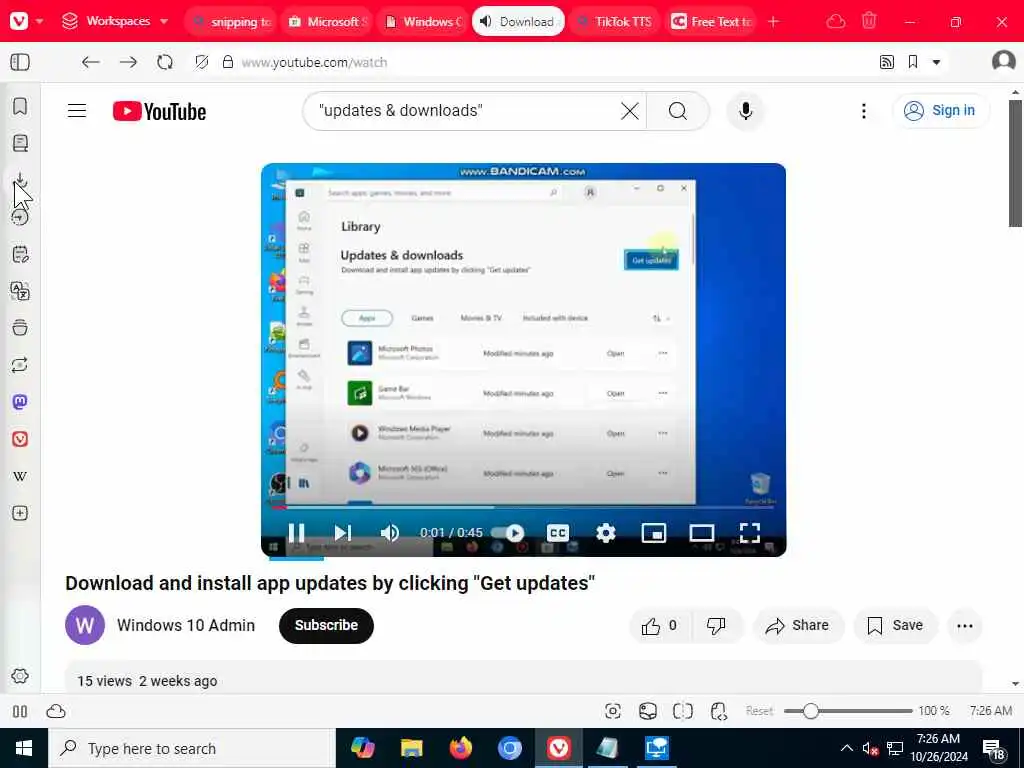Pause the video
This screenshot has width=1024, height=768.
coord(296,533)
